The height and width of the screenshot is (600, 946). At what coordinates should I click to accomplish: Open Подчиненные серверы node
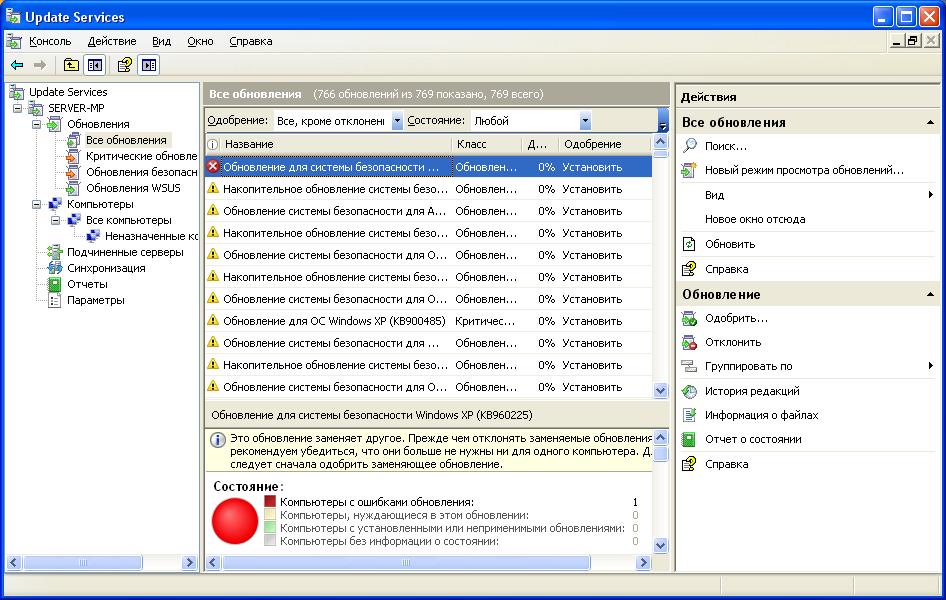tap(125, 252)
